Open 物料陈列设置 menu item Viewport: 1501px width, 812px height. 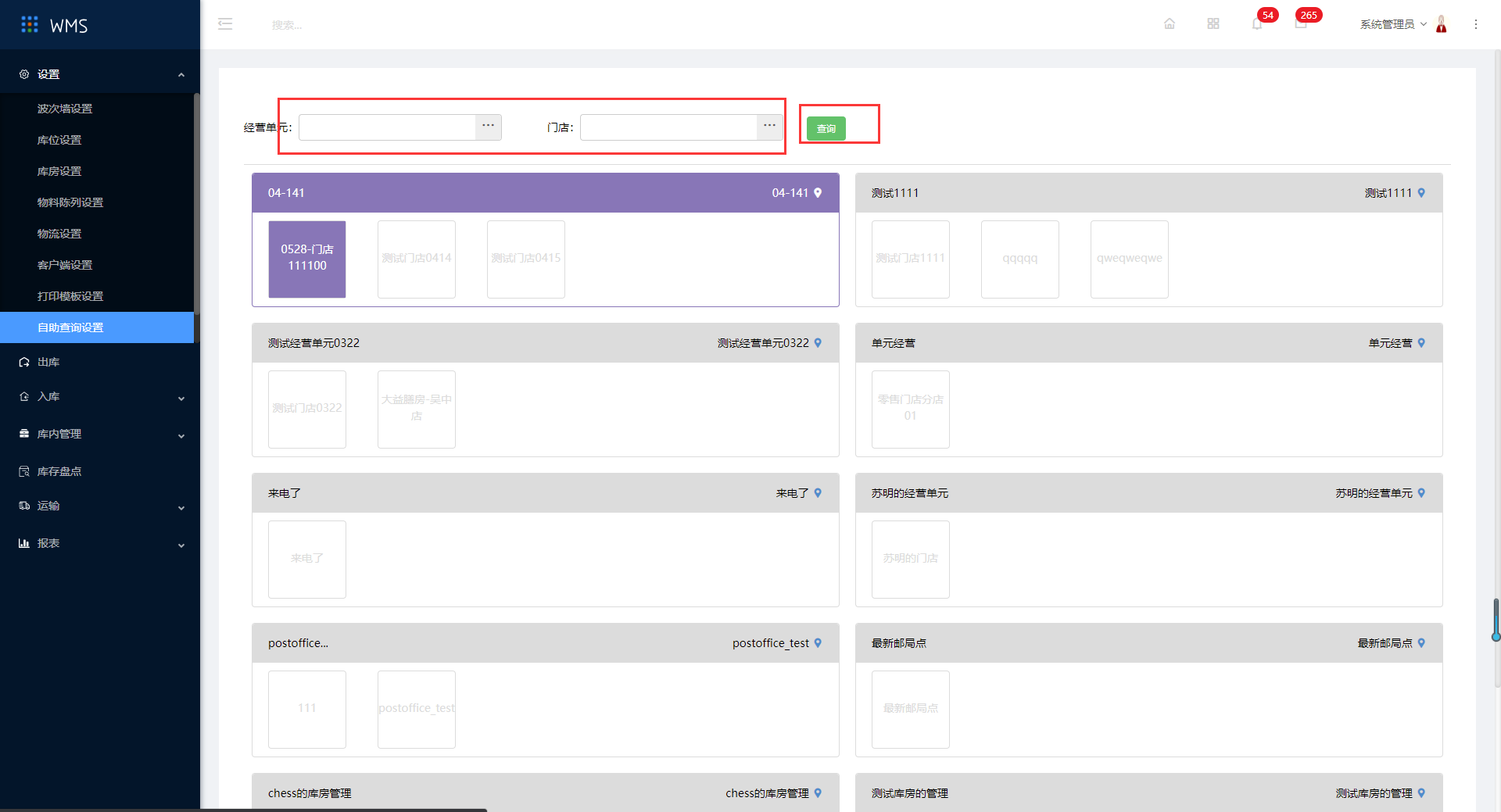pyautogui.click(x=97, y=202)
